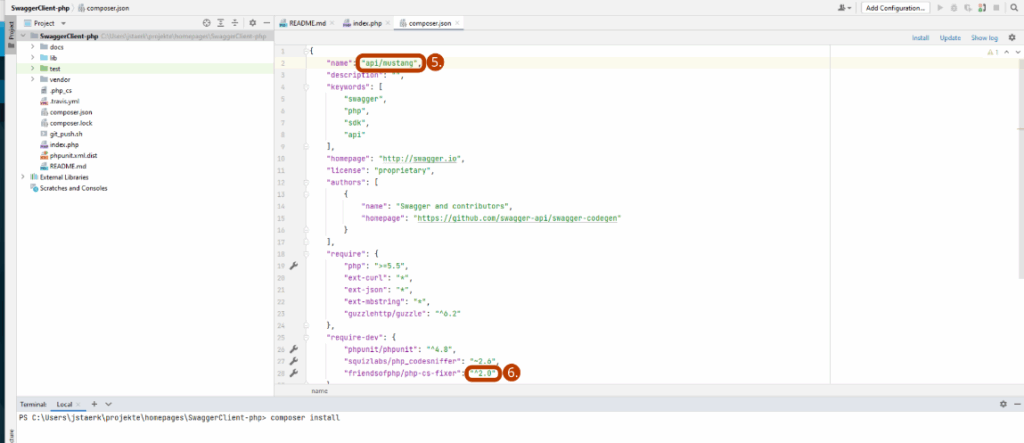
Task: Open the user account dropdown
Action: 844,8
